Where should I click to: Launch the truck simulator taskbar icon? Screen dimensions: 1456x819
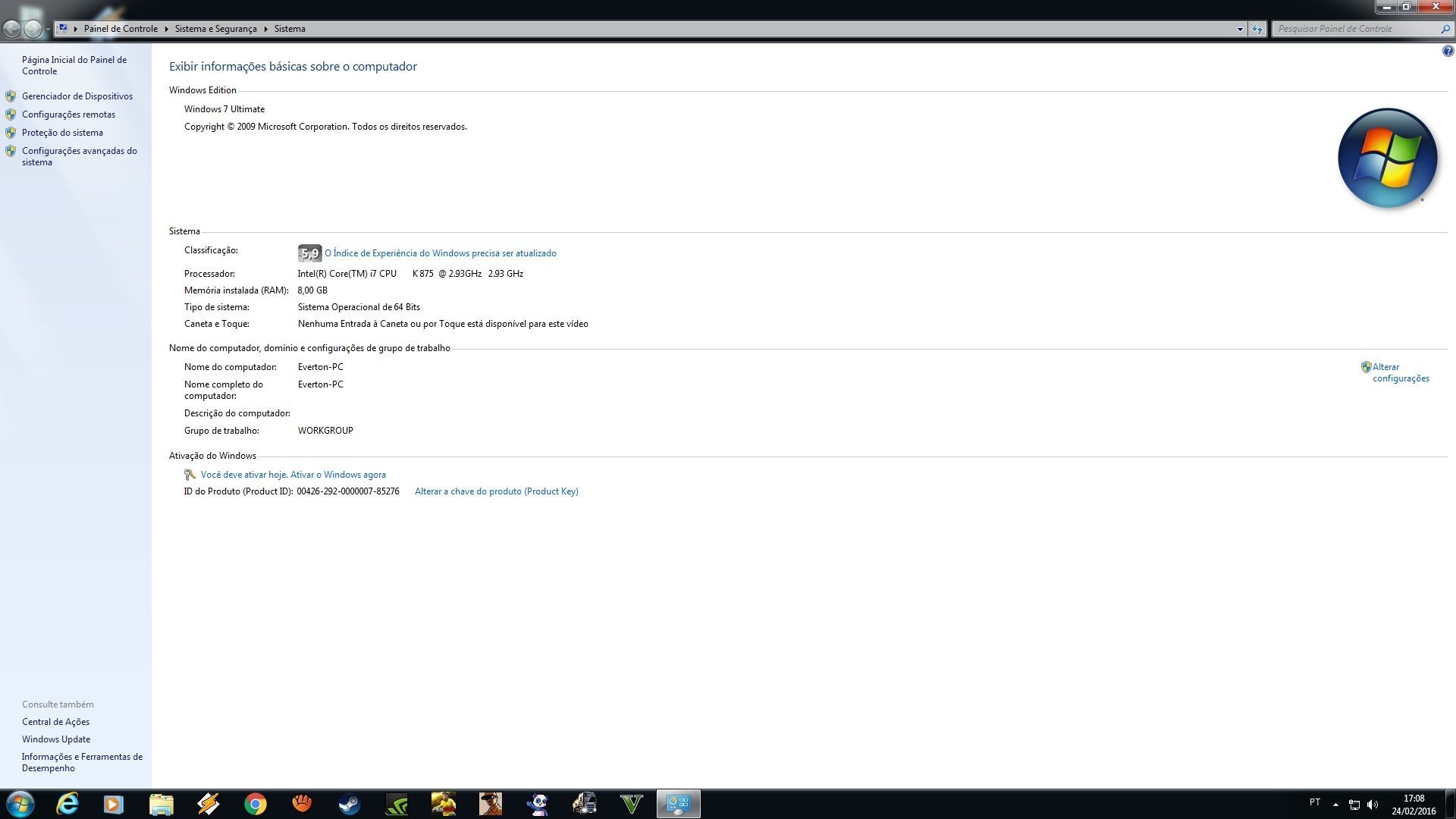[x=585, y=804]
